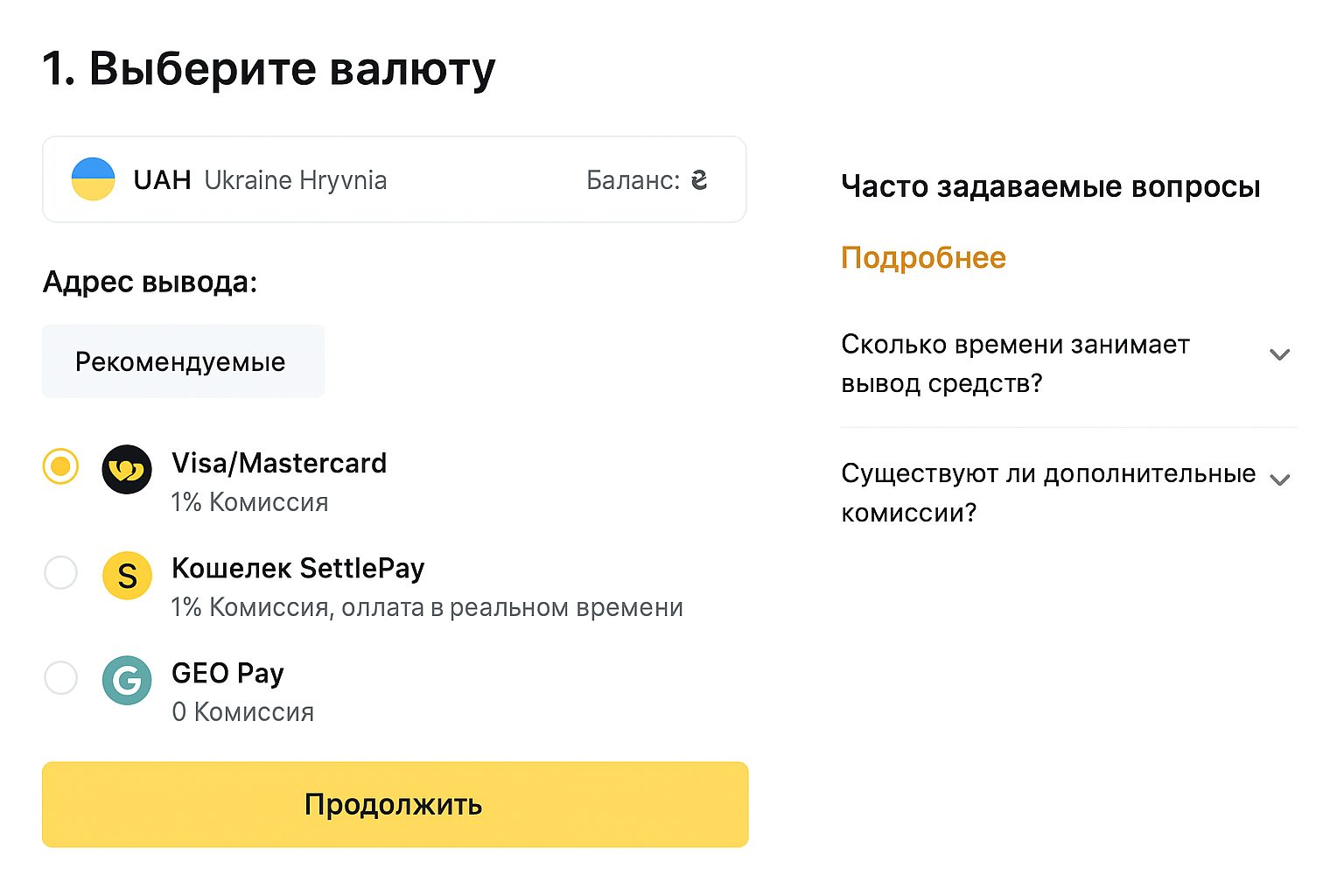The image size is (1344, 896).
Task: Select the Кошелек SettlePay radio button
Action: tap(59, 573)
